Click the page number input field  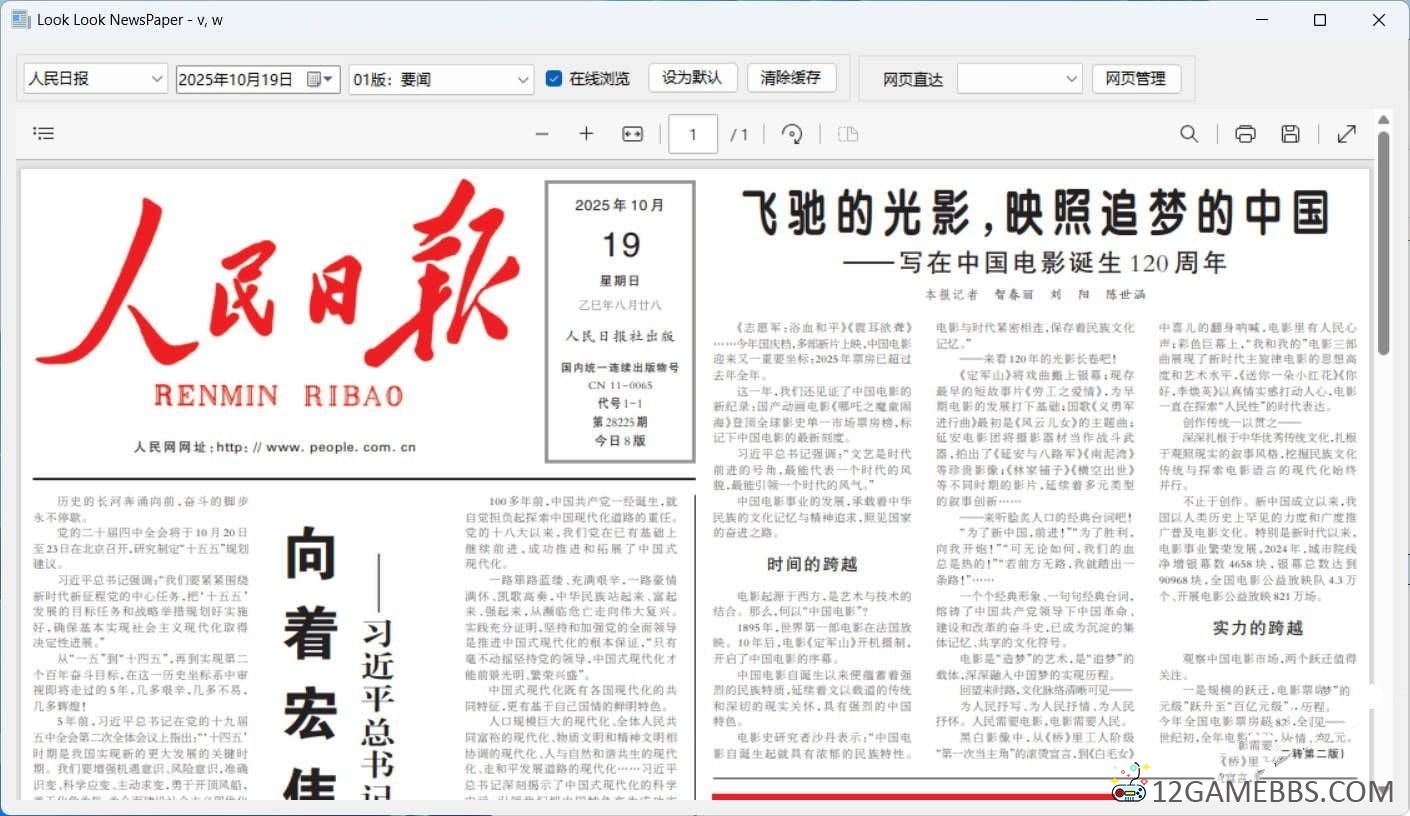(692, 134)
